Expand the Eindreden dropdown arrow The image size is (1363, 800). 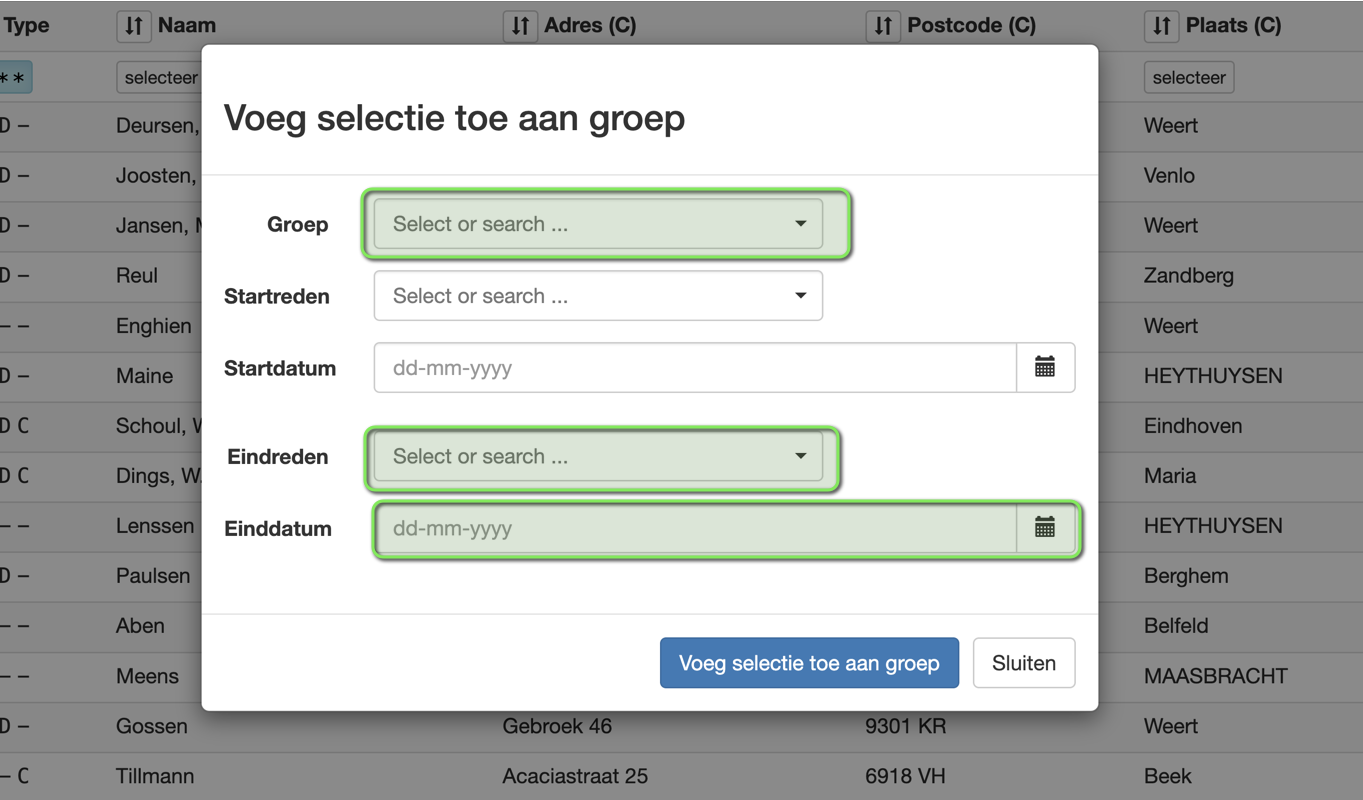800,456
